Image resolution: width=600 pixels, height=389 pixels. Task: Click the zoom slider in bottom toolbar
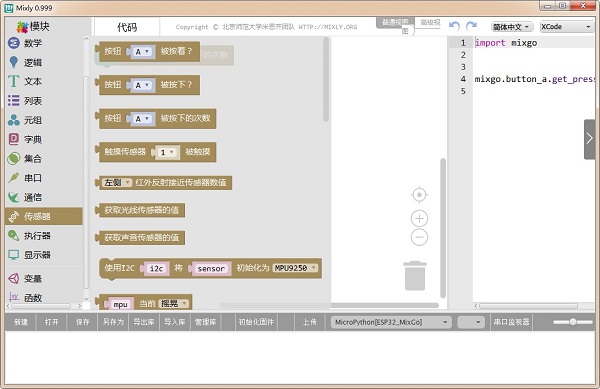(x=573, y=322)
